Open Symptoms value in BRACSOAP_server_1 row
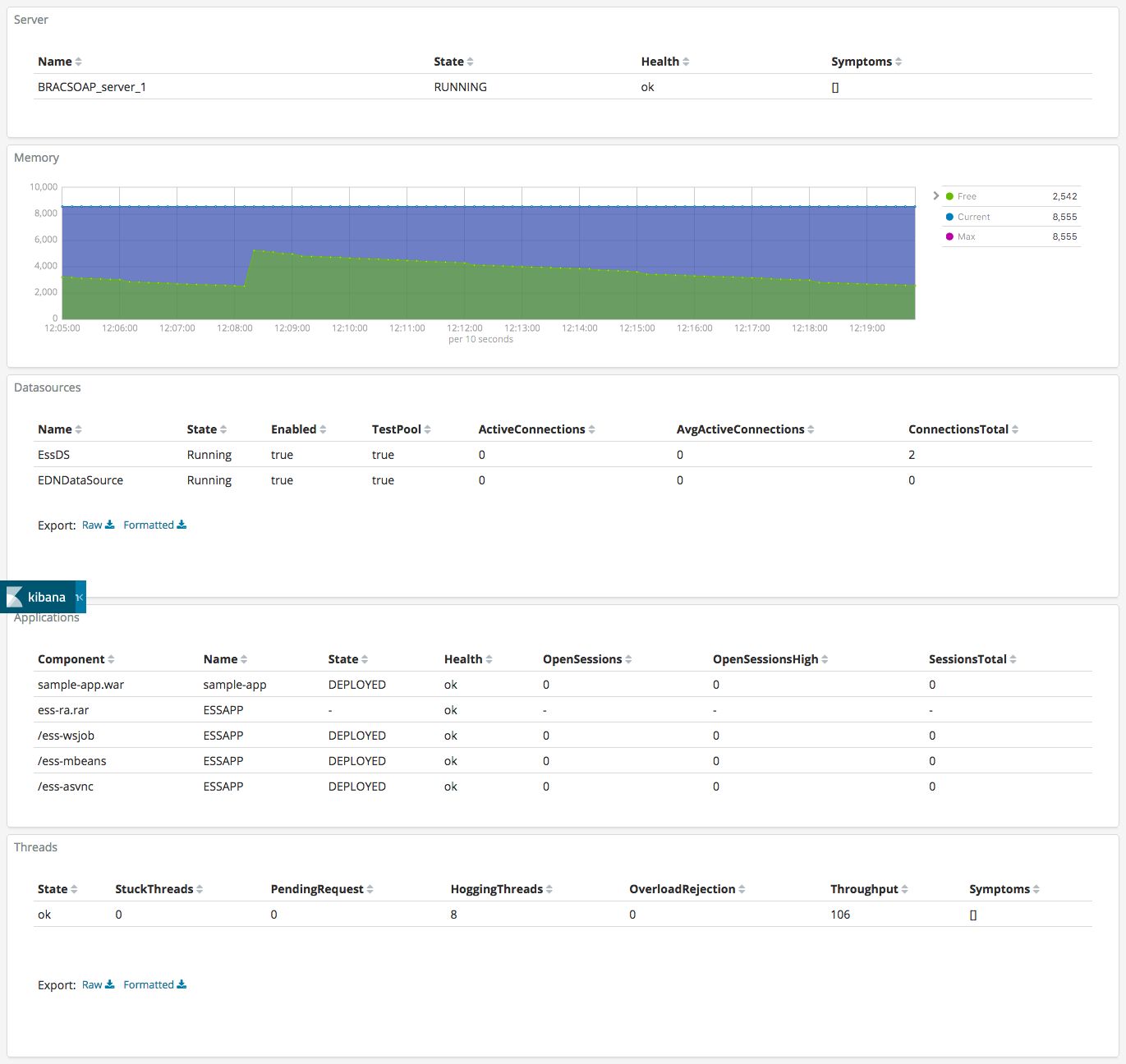The height and width of the screenshot is (1064, 1126). (x=835, y=87)
